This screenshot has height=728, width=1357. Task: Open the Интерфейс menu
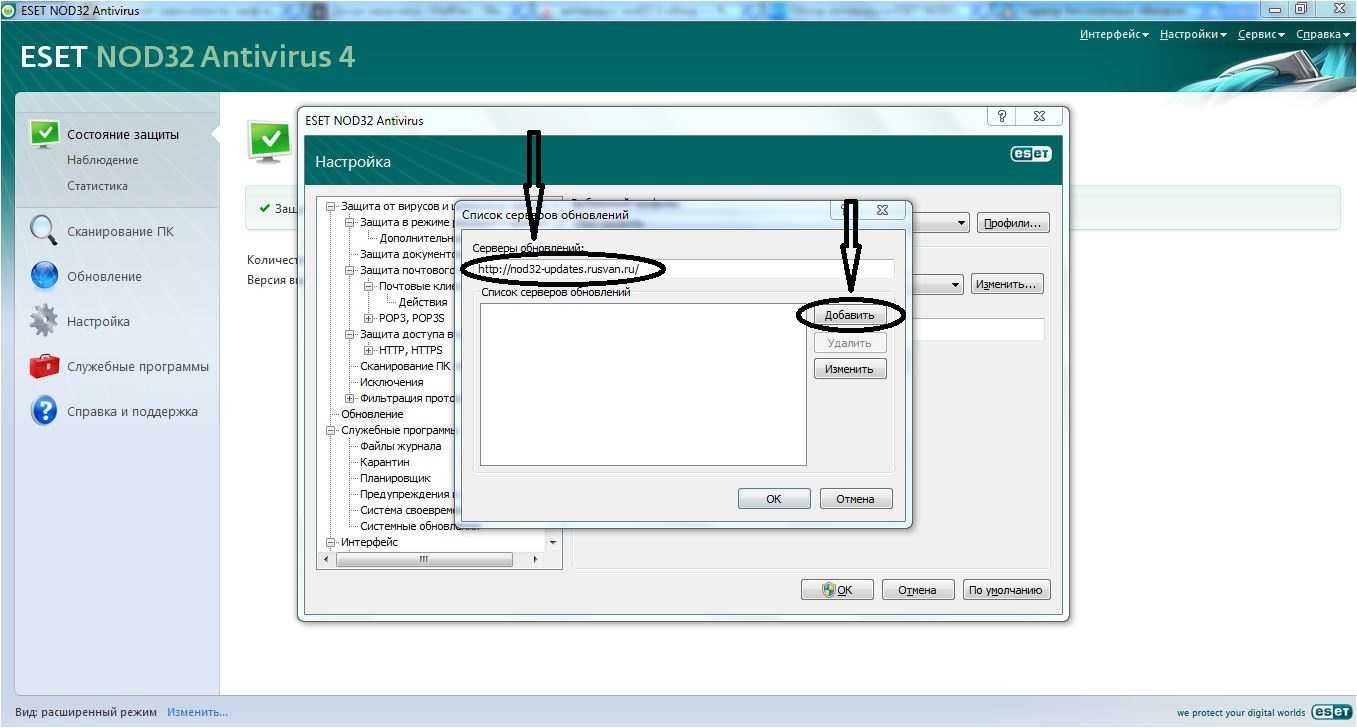coord(1114,34)
